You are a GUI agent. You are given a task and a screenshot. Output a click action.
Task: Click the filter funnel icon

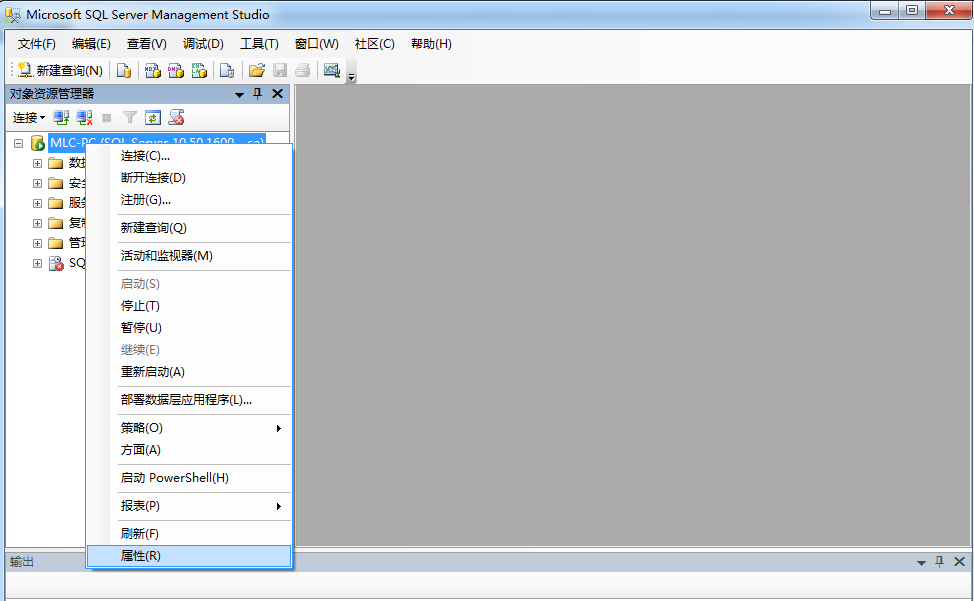(x=130, y=117)
